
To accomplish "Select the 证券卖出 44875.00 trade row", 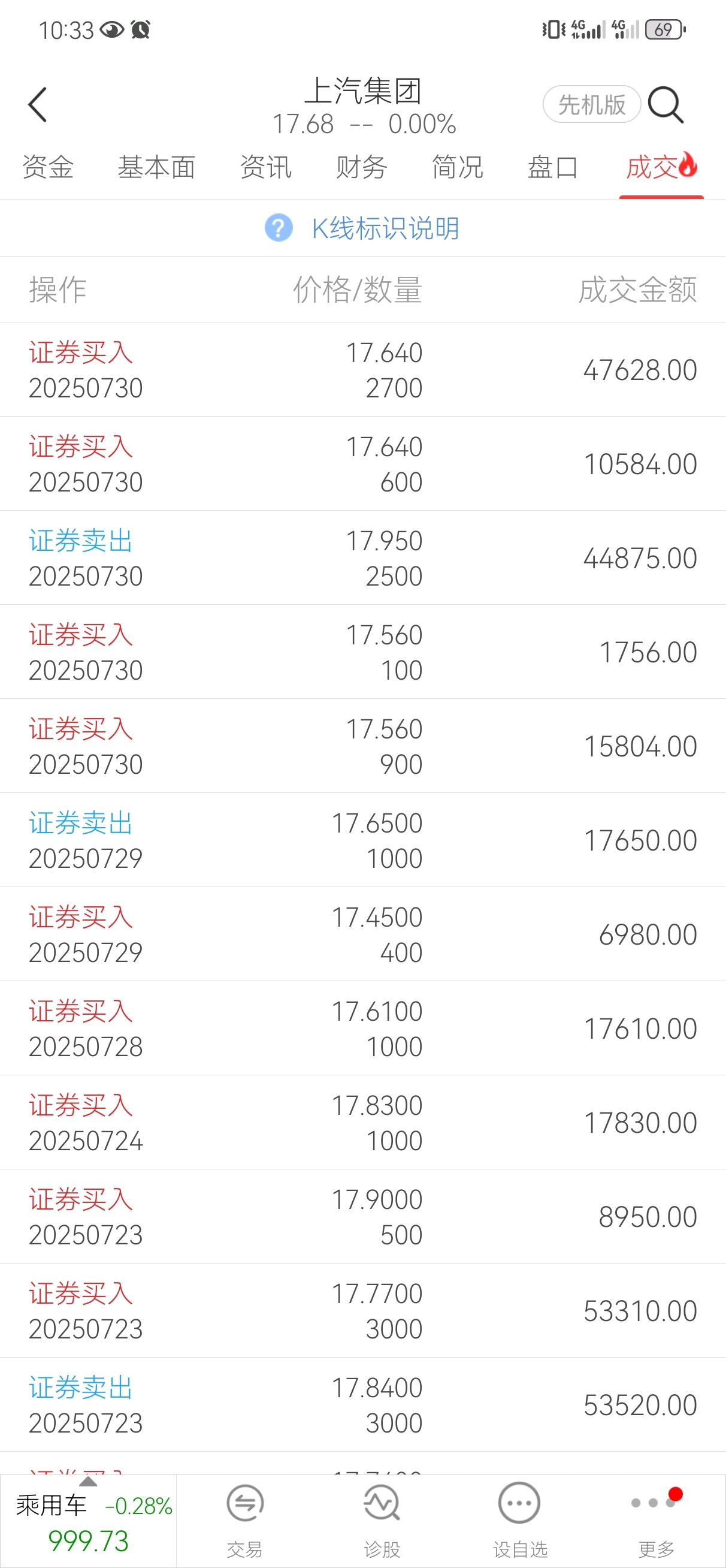I will [362, 557].
